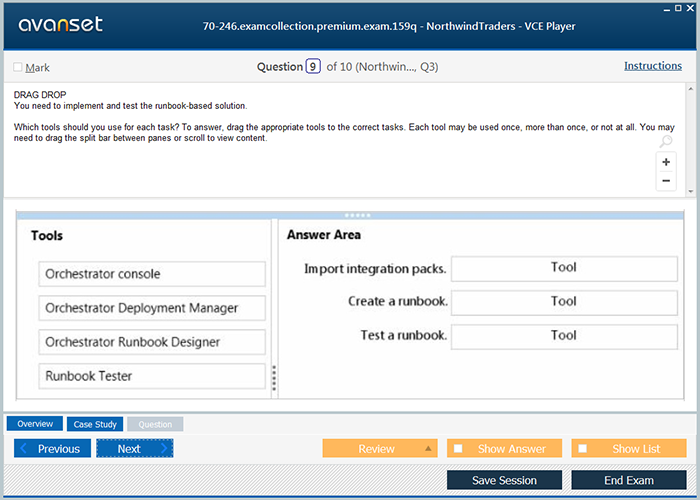Zoom out with the minus button

tap(666, 181)
